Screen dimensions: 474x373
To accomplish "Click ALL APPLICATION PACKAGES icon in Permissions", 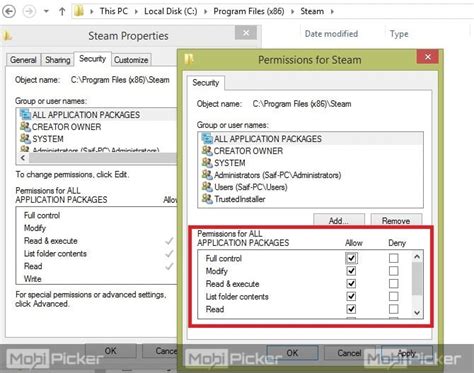I will click(207, 138).
